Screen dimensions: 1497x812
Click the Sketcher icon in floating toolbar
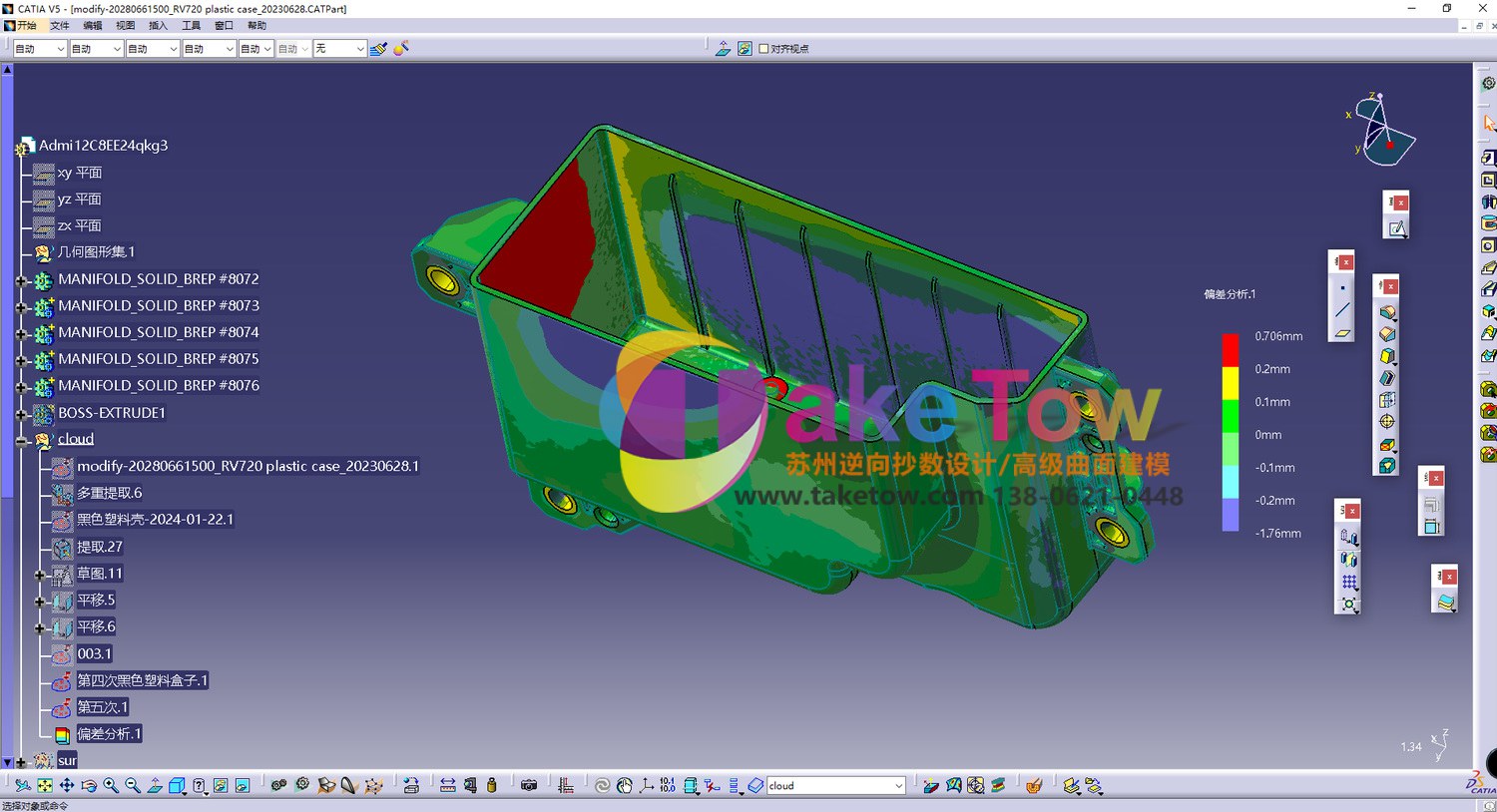pos(1397,229)
